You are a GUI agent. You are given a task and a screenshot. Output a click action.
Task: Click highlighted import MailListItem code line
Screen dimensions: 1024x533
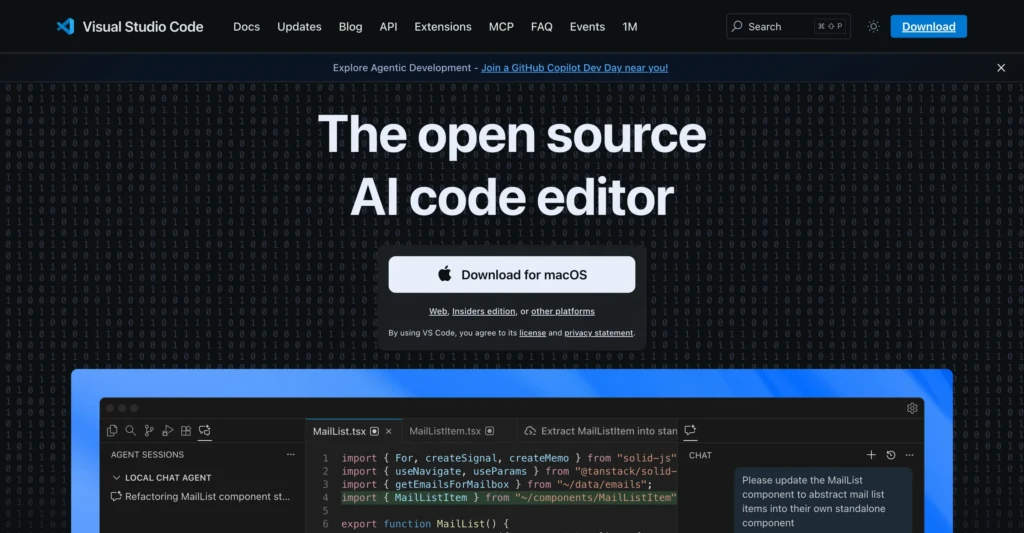(x=509, y=498)
